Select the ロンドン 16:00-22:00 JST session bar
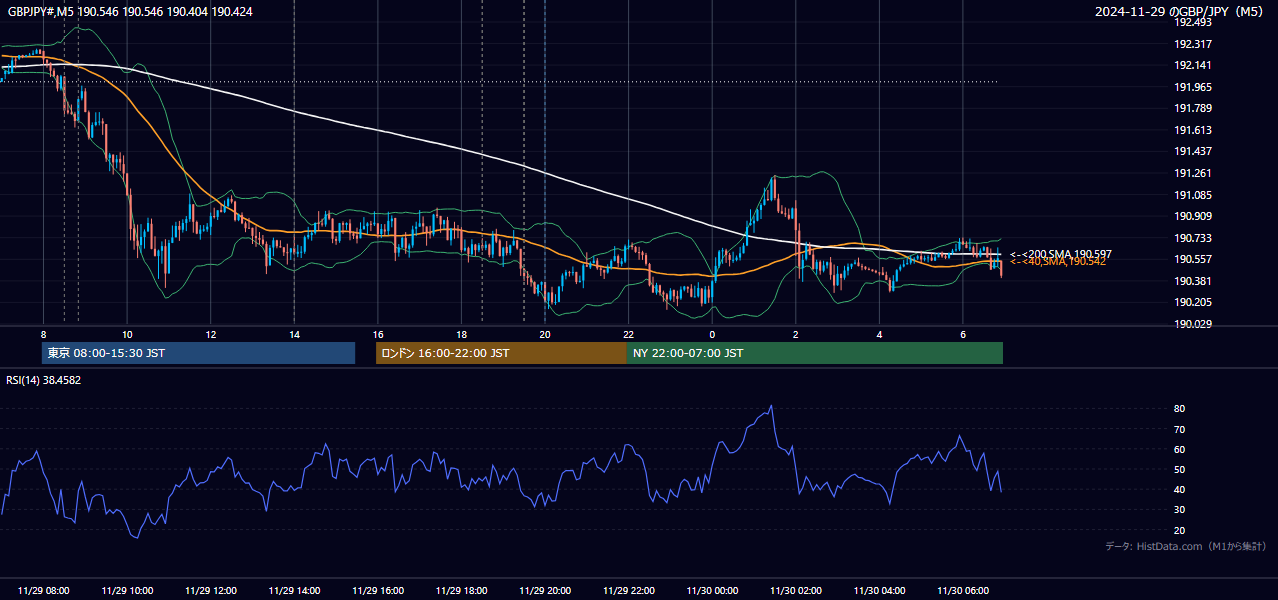Viewport: 1278px width, 600px height. (x=501, y=353)
